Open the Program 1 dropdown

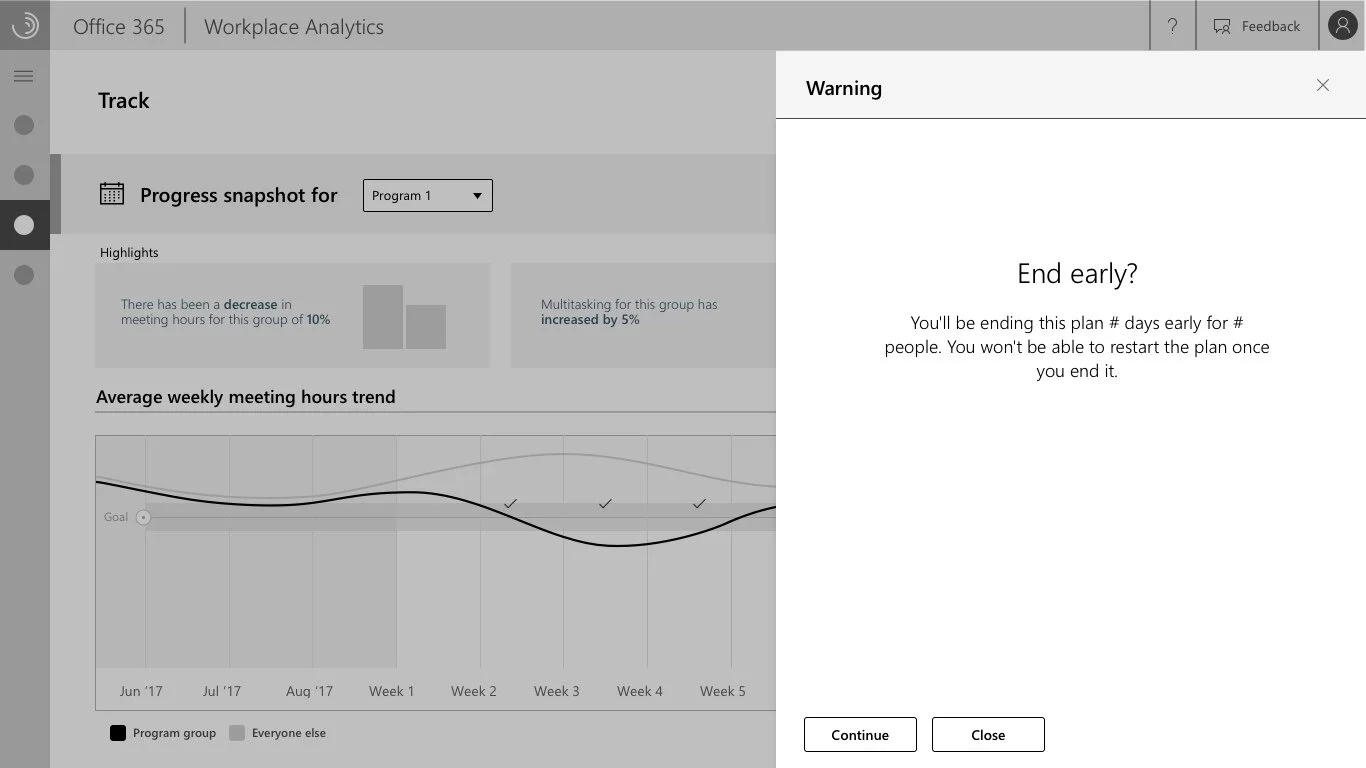[427, 195]
